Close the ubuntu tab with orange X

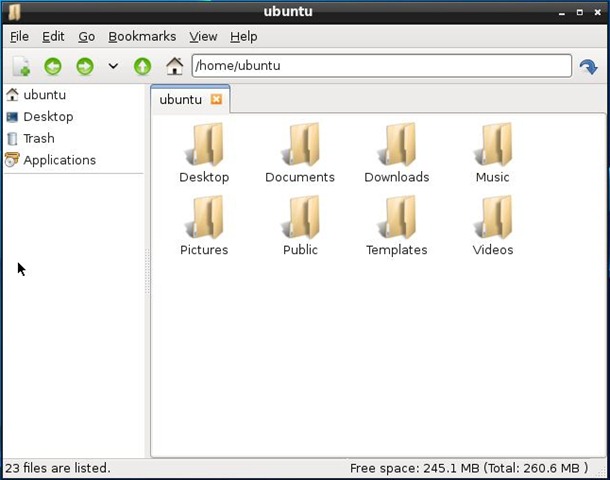tap(216, 99)
